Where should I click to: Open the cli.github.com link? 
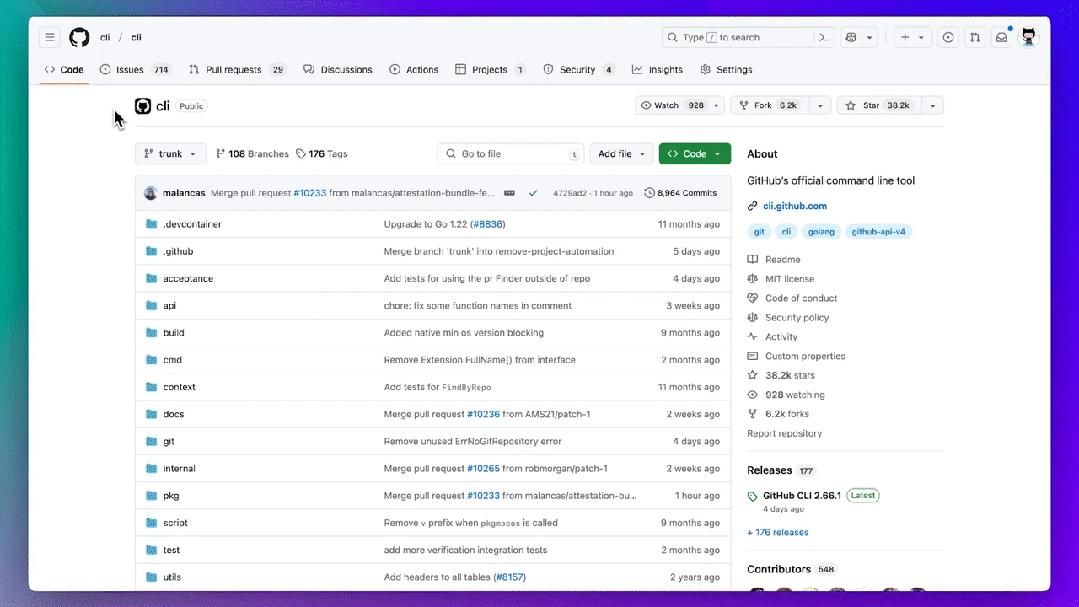(795, 206)
